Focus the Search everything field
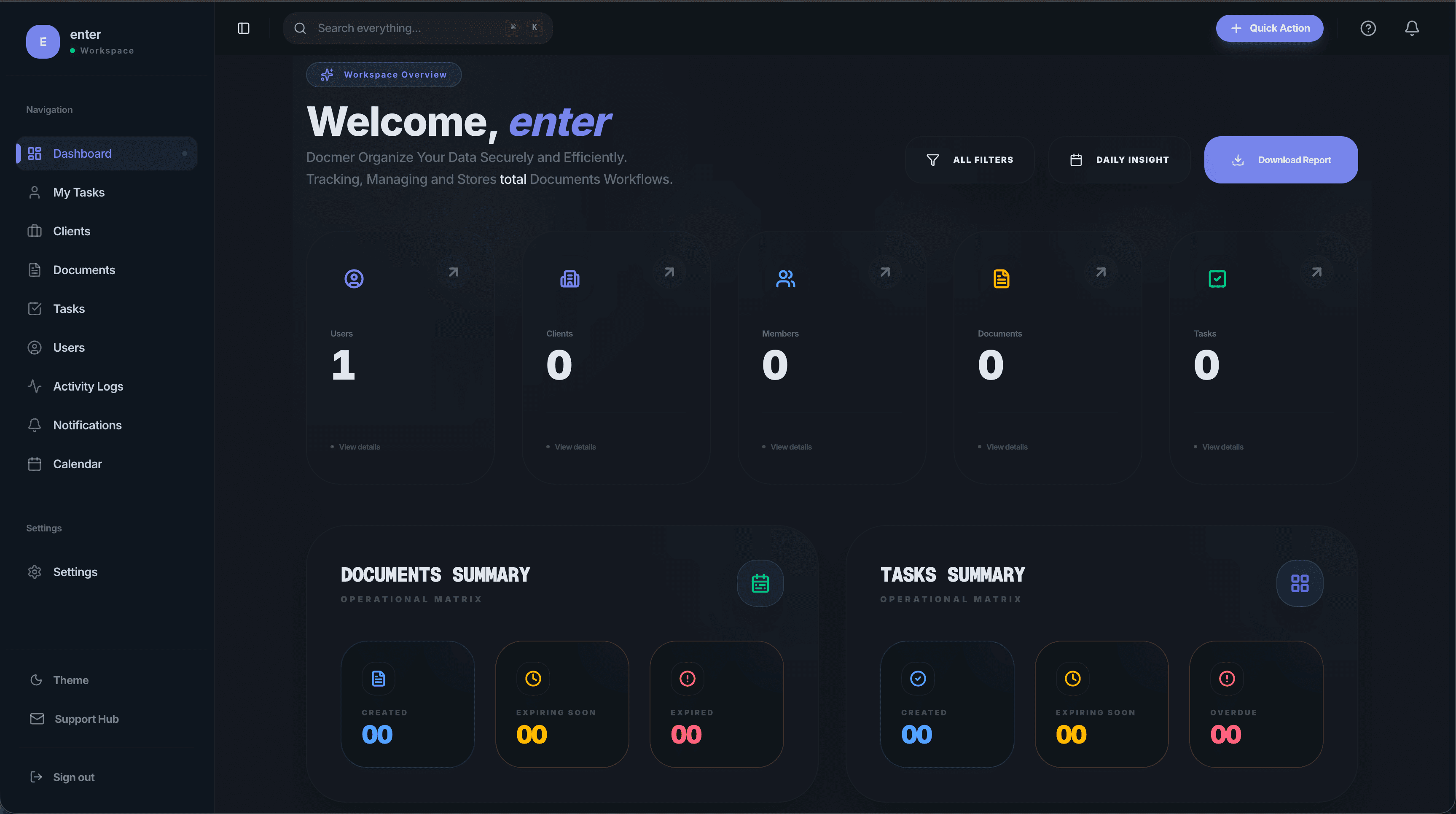 pyautogui.click(x=407, y=28)
